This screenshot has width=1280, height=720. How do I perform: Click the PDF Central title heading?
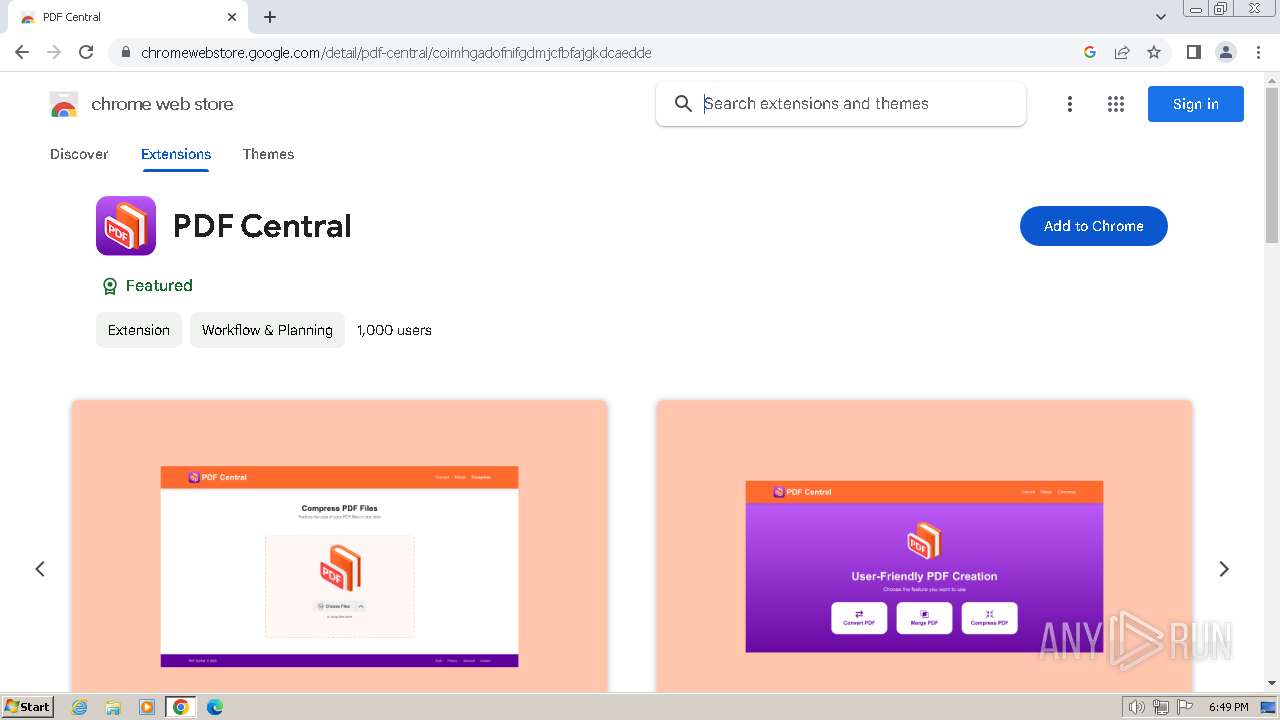tap(262, 226)
